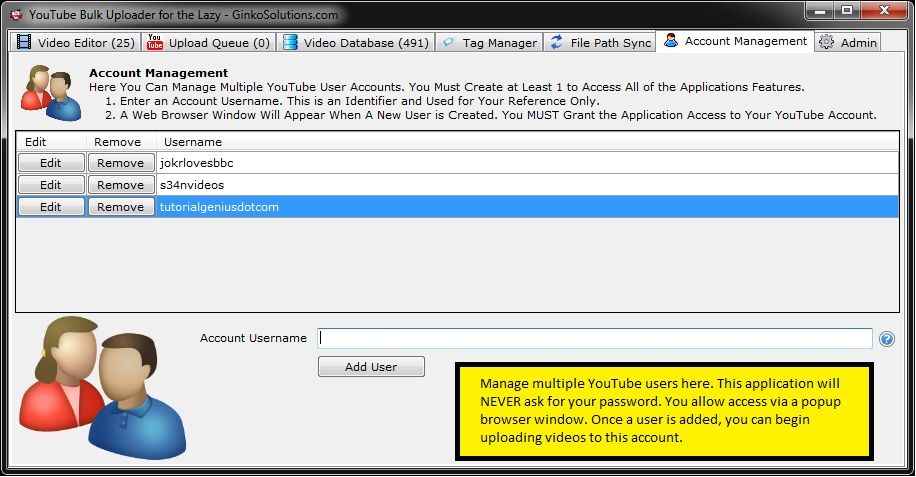Edit the tutorialgeniusdotcom account
This screenshot has height=477, width=916.
[x=51, y=207]
